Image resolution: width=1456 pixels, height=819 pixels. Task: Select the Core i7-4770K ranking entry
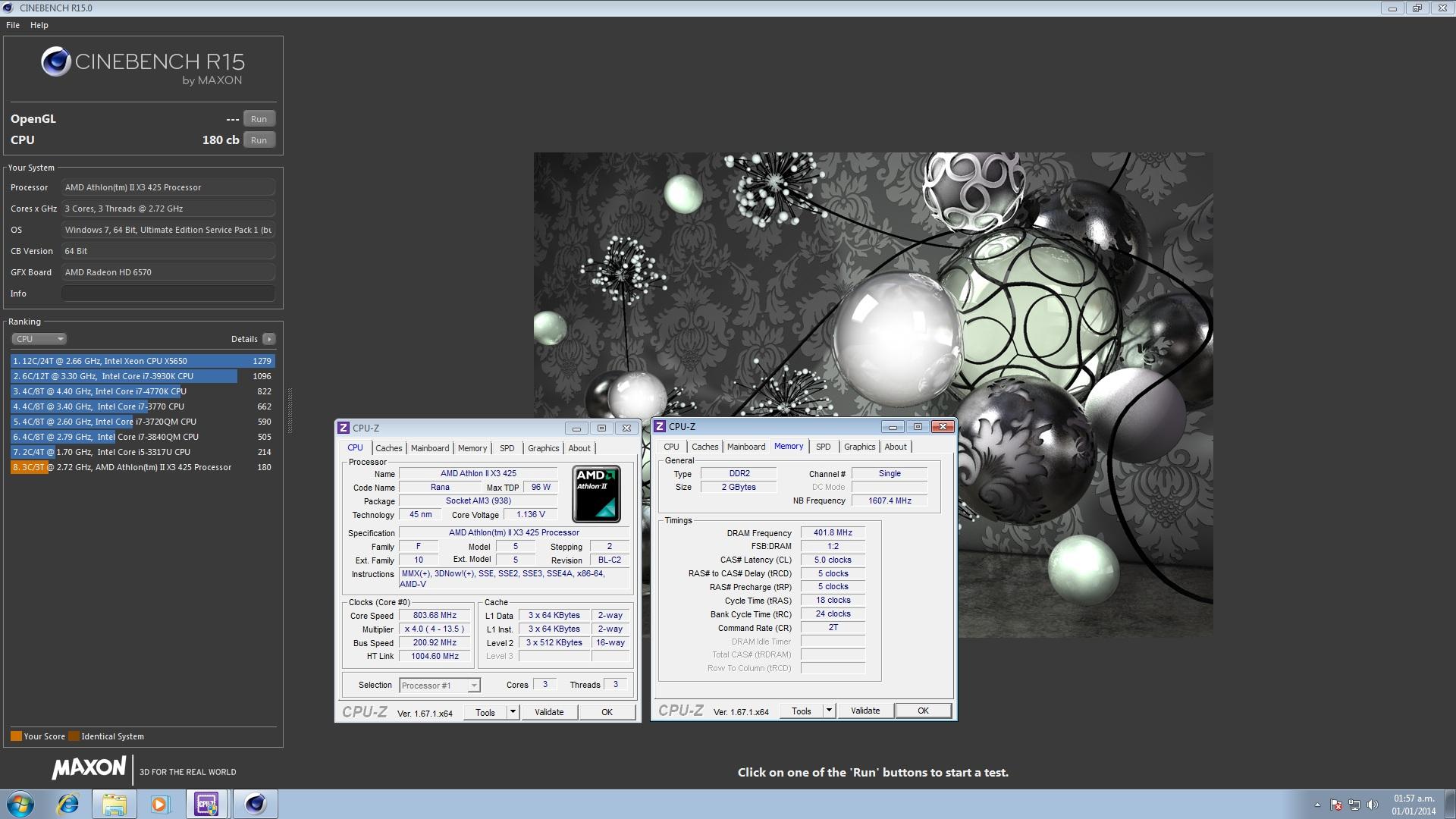tap(143, 391)
